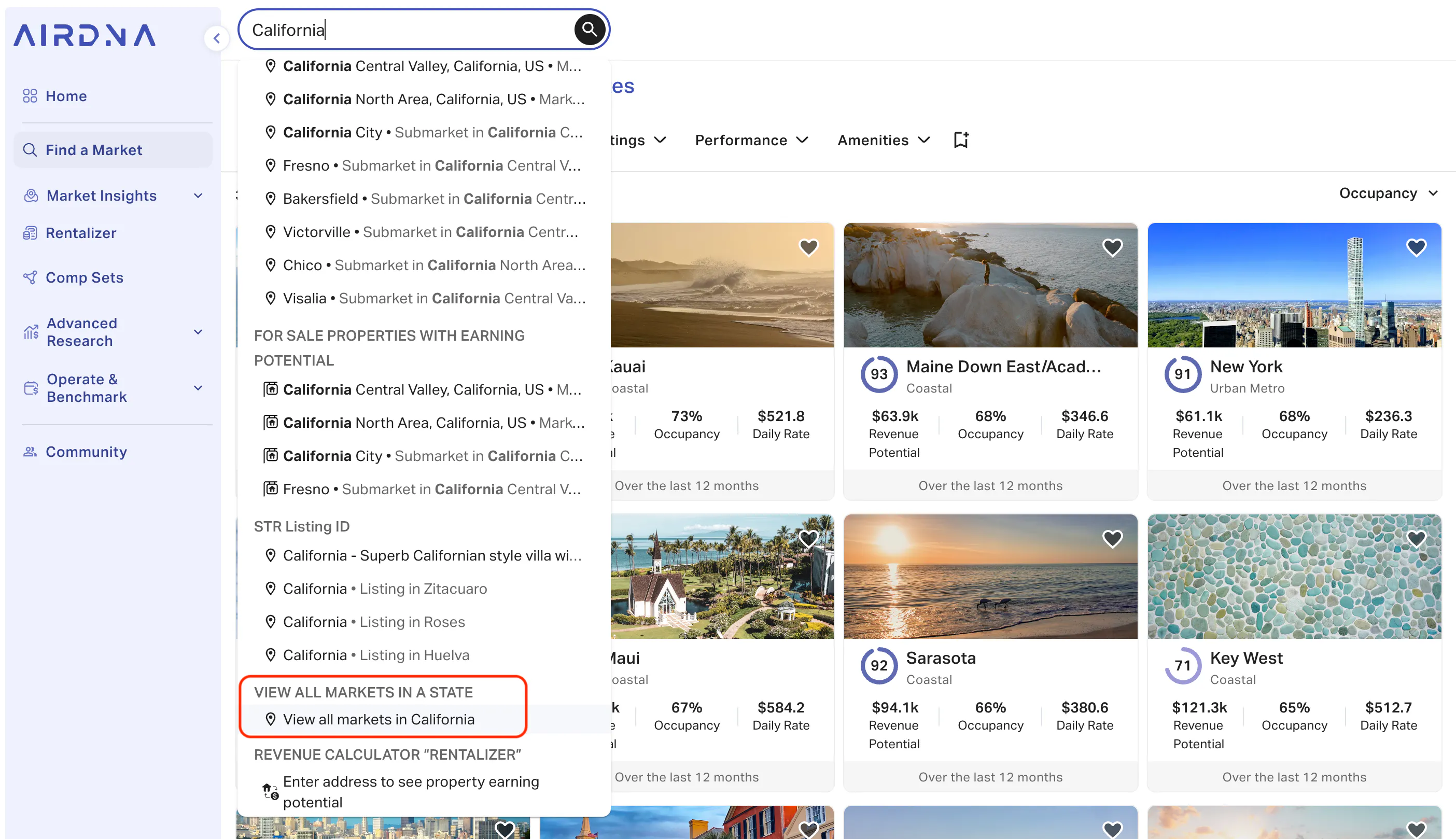This screenshot has width=1456, height=839.
Task: Click the Sarasota score 92 ring
Action: point(879,666)
